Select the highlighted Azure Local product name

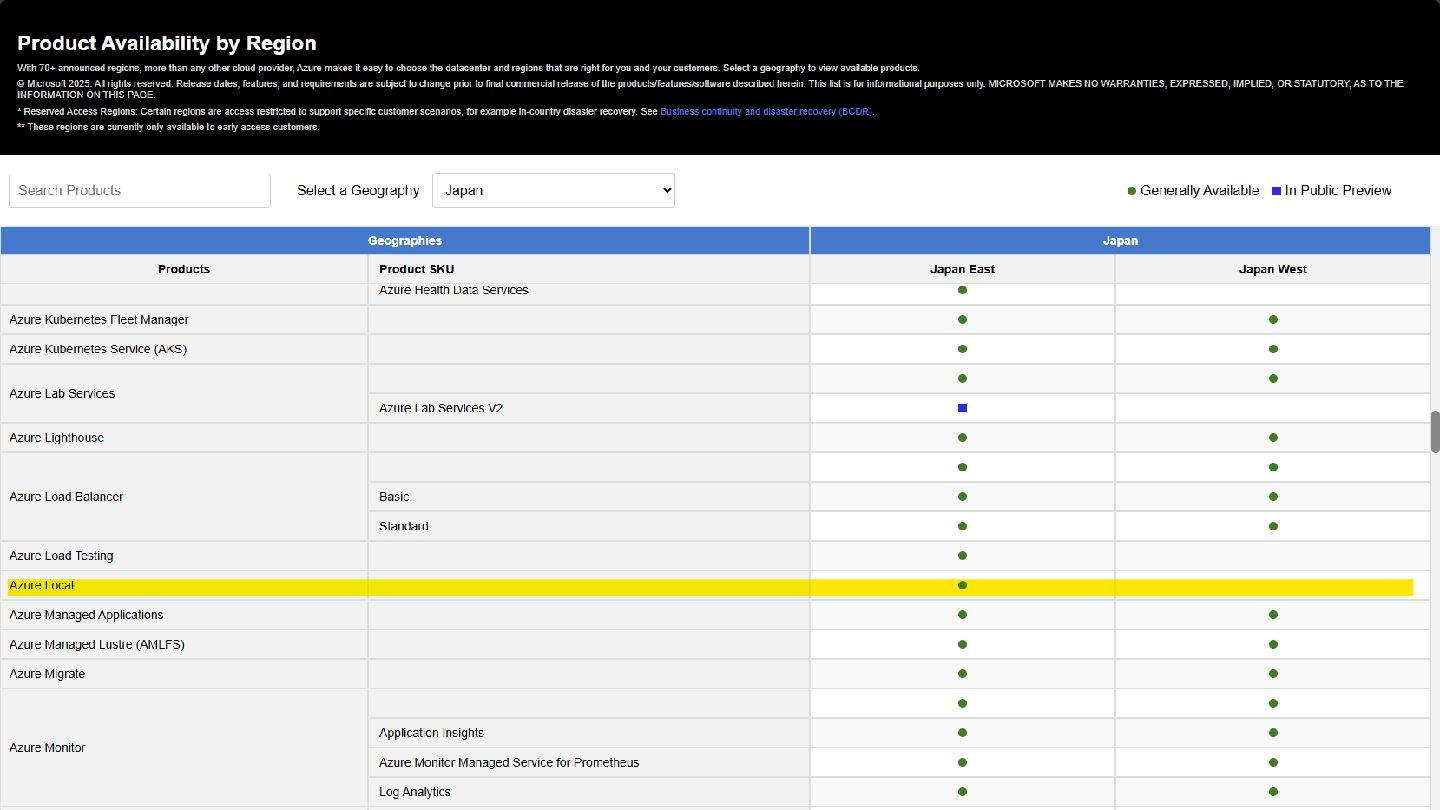(x=41, y=585)
